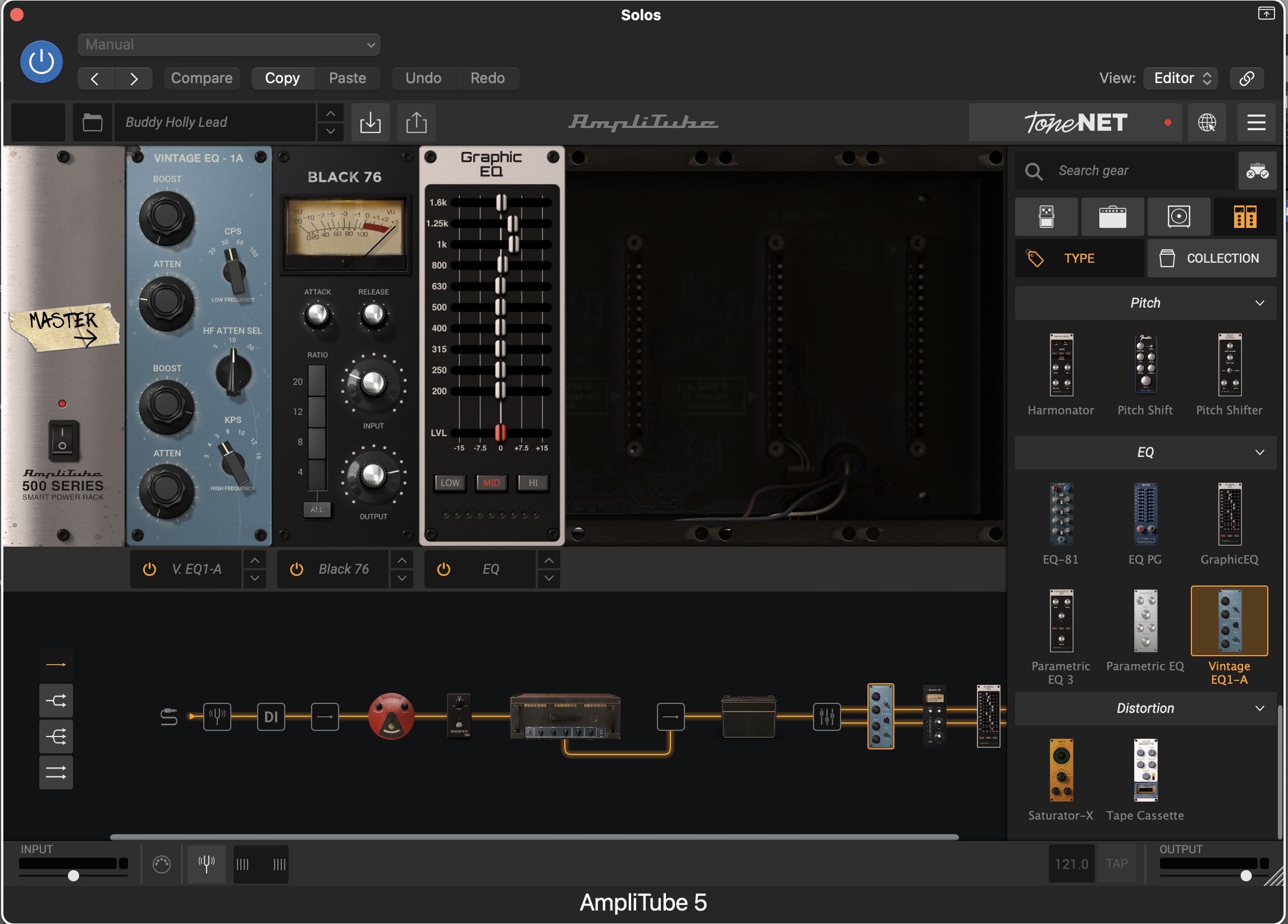Toggle power for Black 76 slot
This screenshot has height=924, width=1288.
click(x=296, y=569)
